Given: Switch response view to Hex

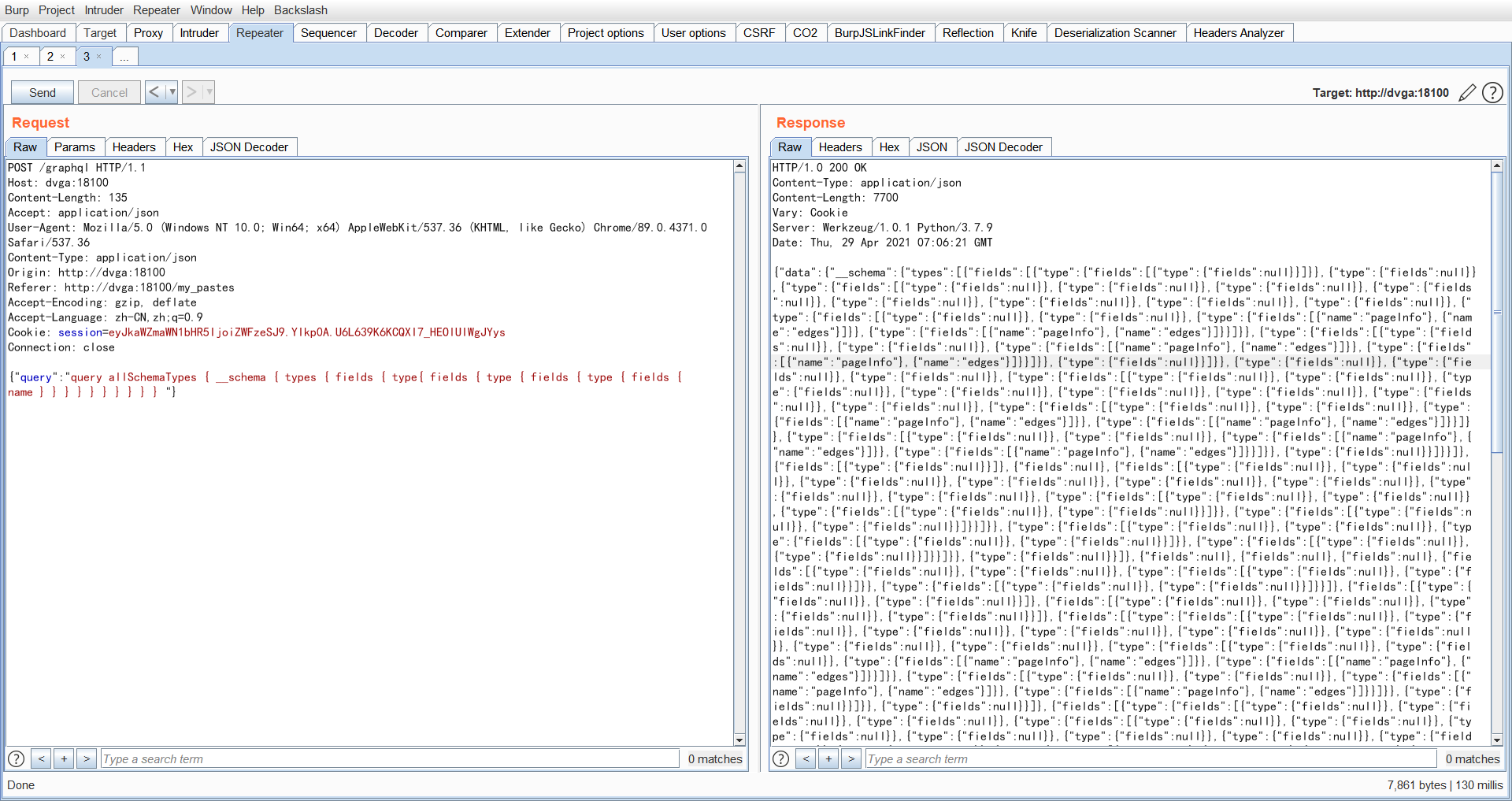Looking at the screenshot, I should pos(889,146).
